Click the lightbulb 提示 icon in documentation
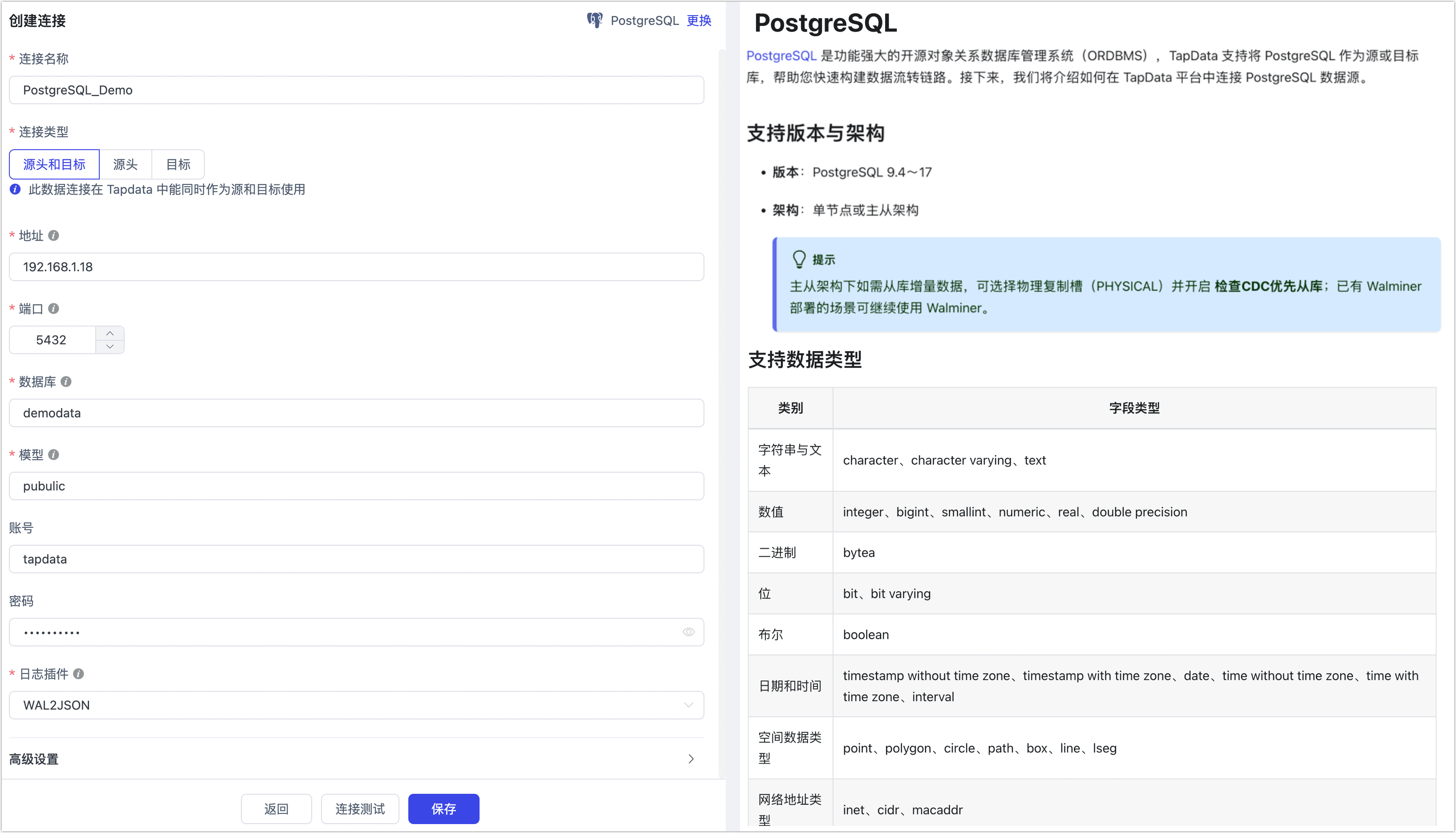Screen dimensions: 1456x833 (799, 260)
